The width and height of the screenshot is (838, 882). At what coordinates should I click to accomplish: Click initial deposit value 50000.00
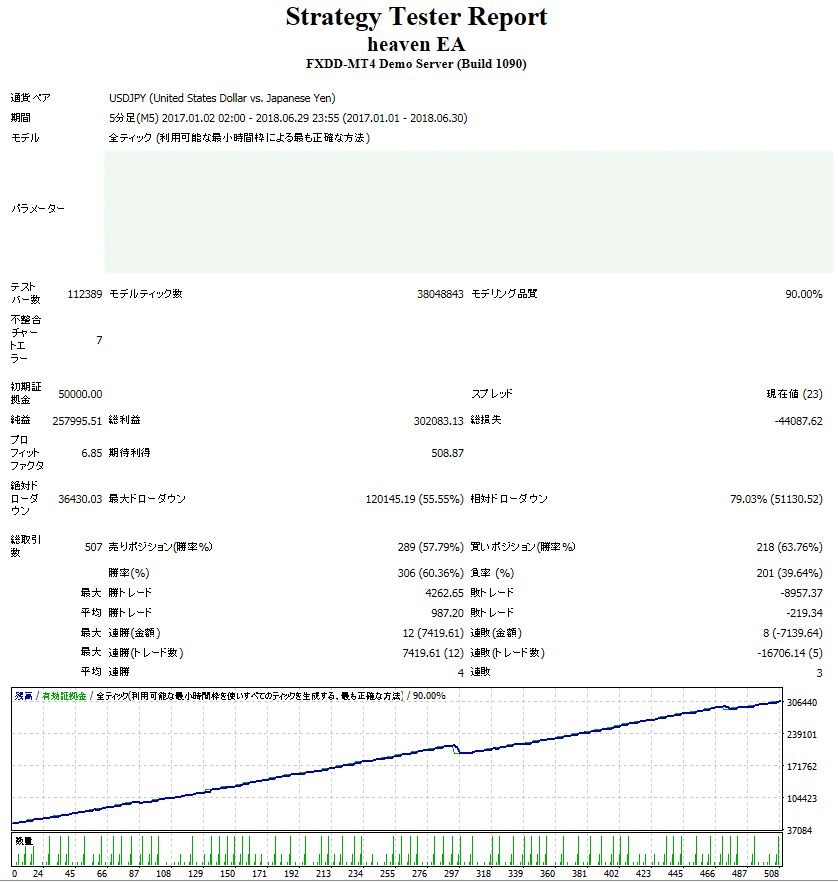click(80, 394)
